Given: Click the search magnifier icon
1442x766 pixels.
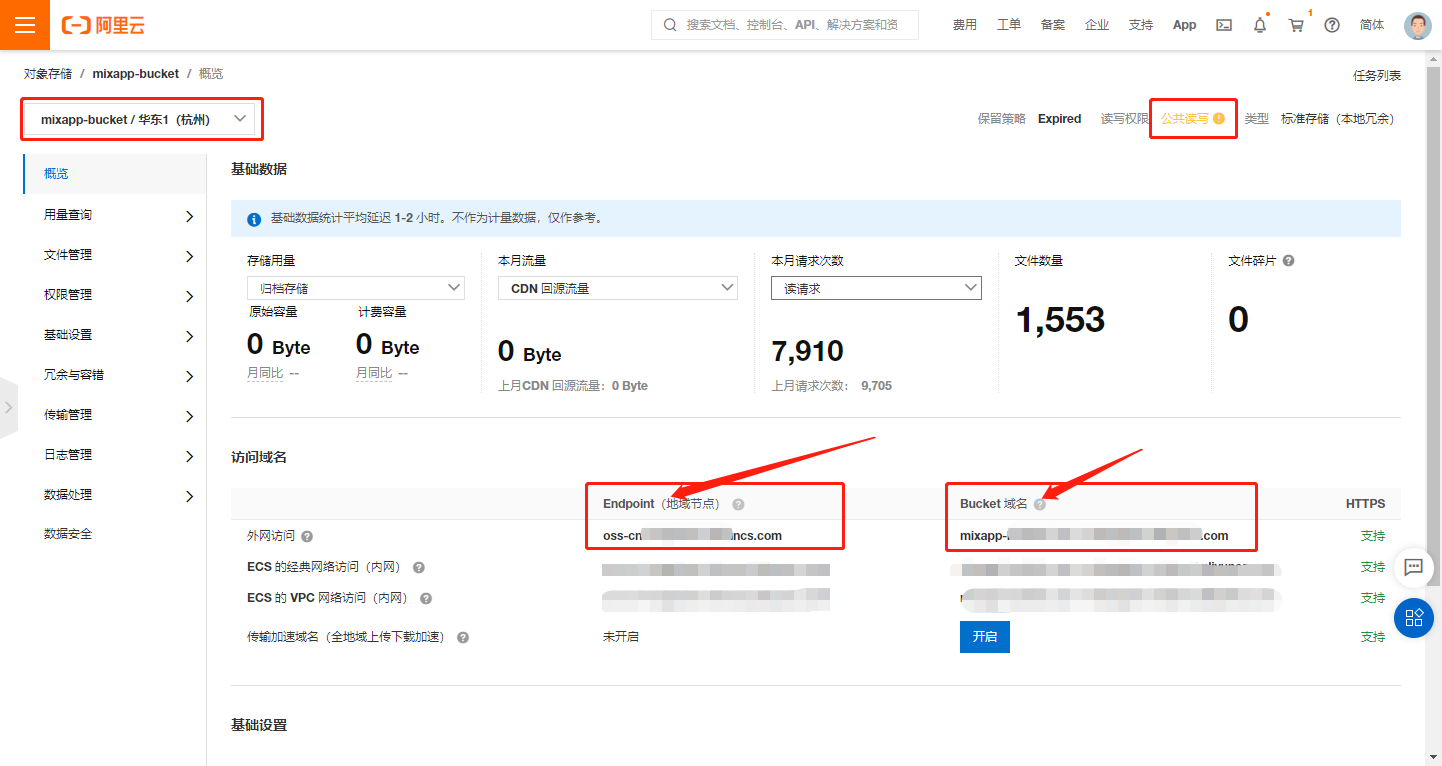Looking at the screenshot, I should pyautogui.click(x=670, y=25).
